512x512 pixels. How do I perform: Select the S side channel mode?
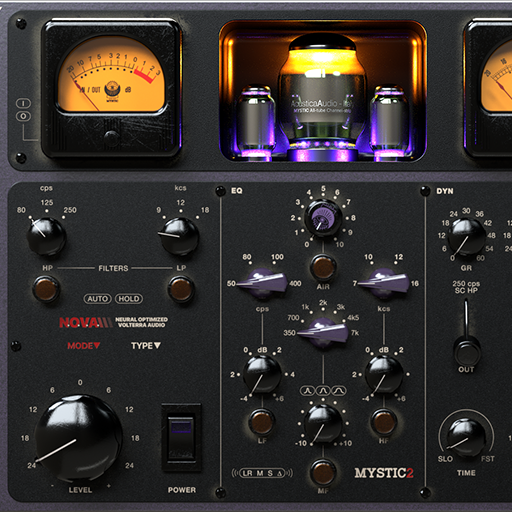click(270, 473)
